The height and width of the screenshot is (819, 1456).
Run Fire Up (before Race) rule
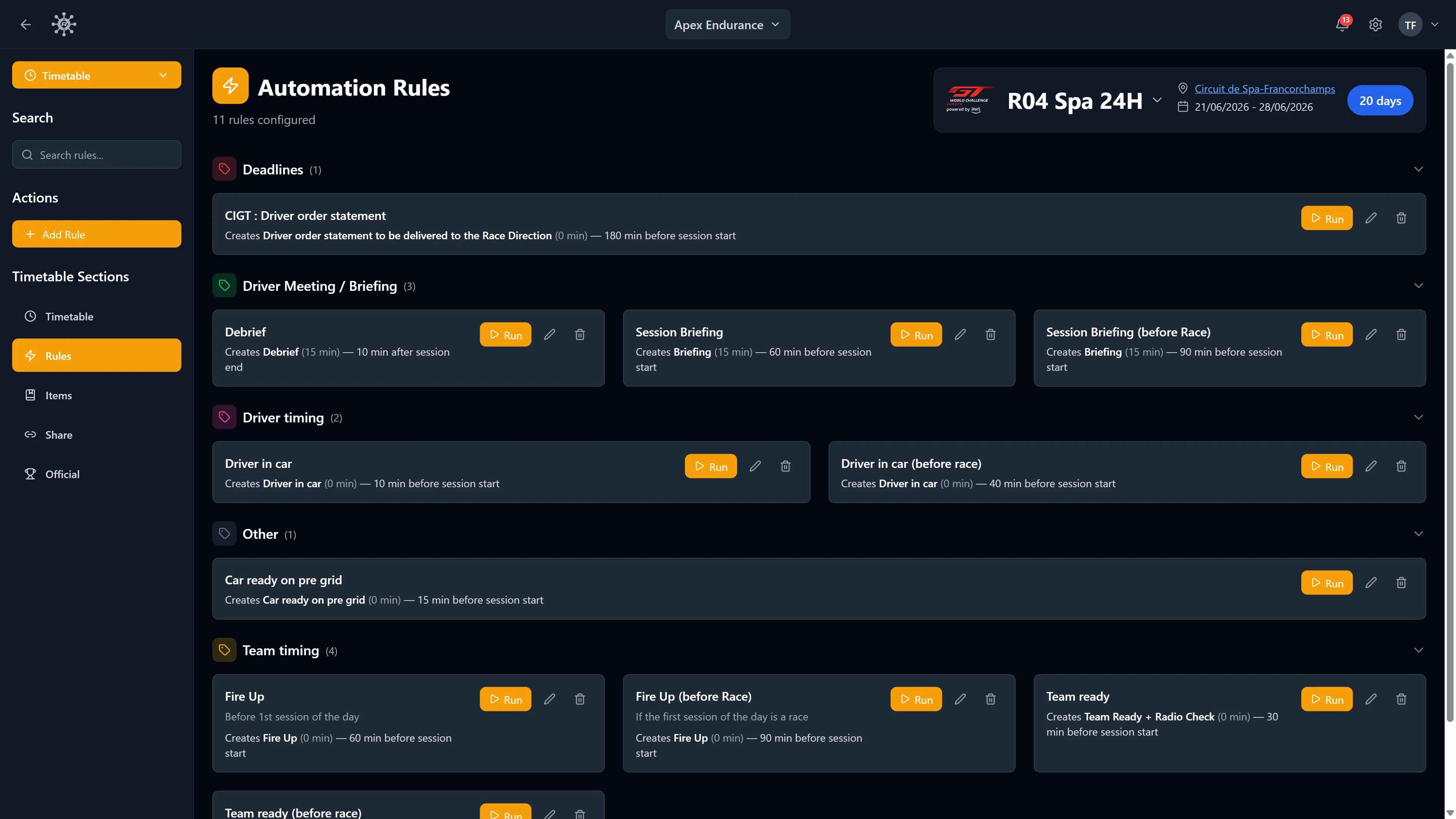916,699
